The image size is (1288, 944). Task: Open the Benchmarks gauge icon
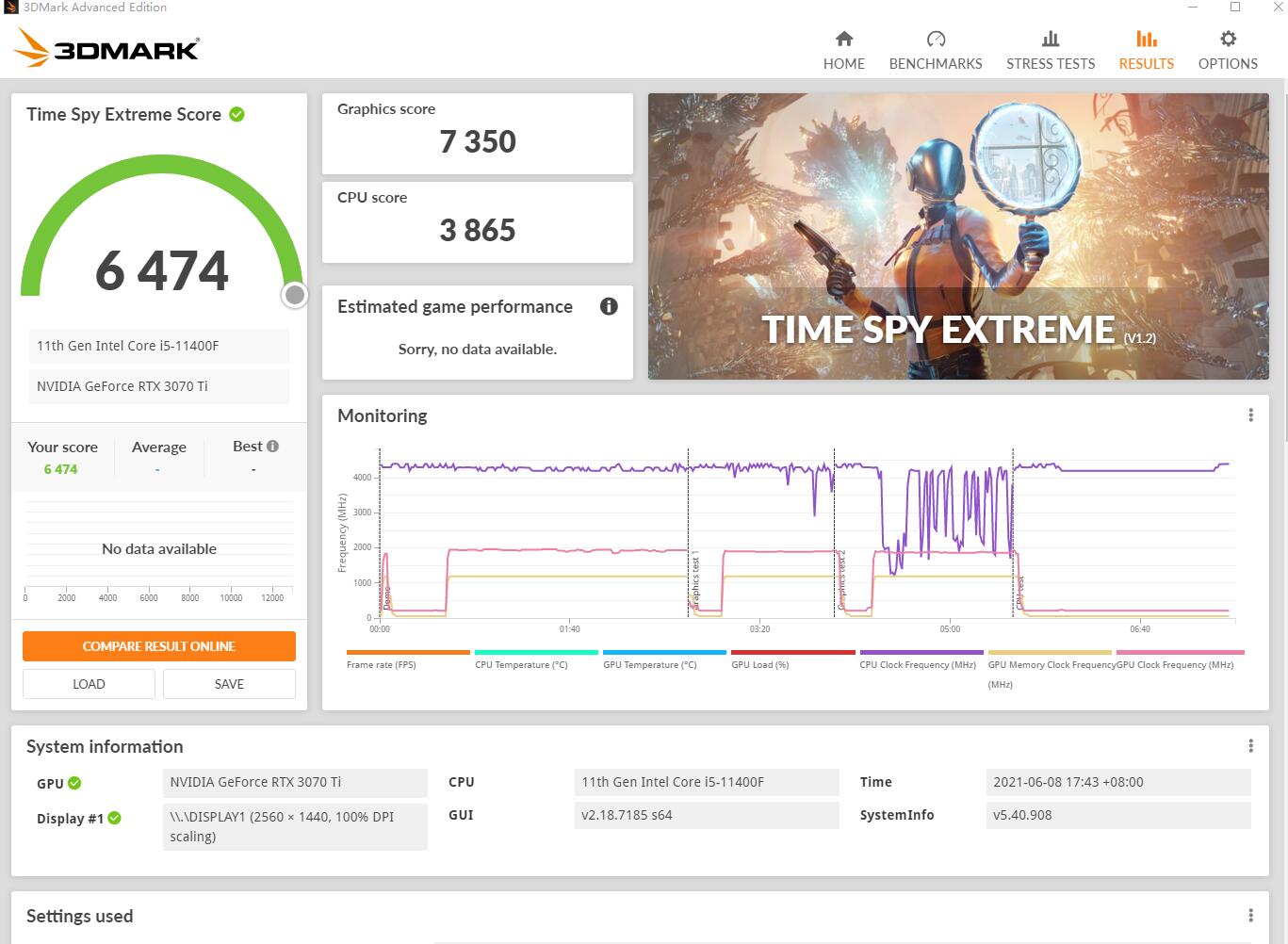[935, 39]
